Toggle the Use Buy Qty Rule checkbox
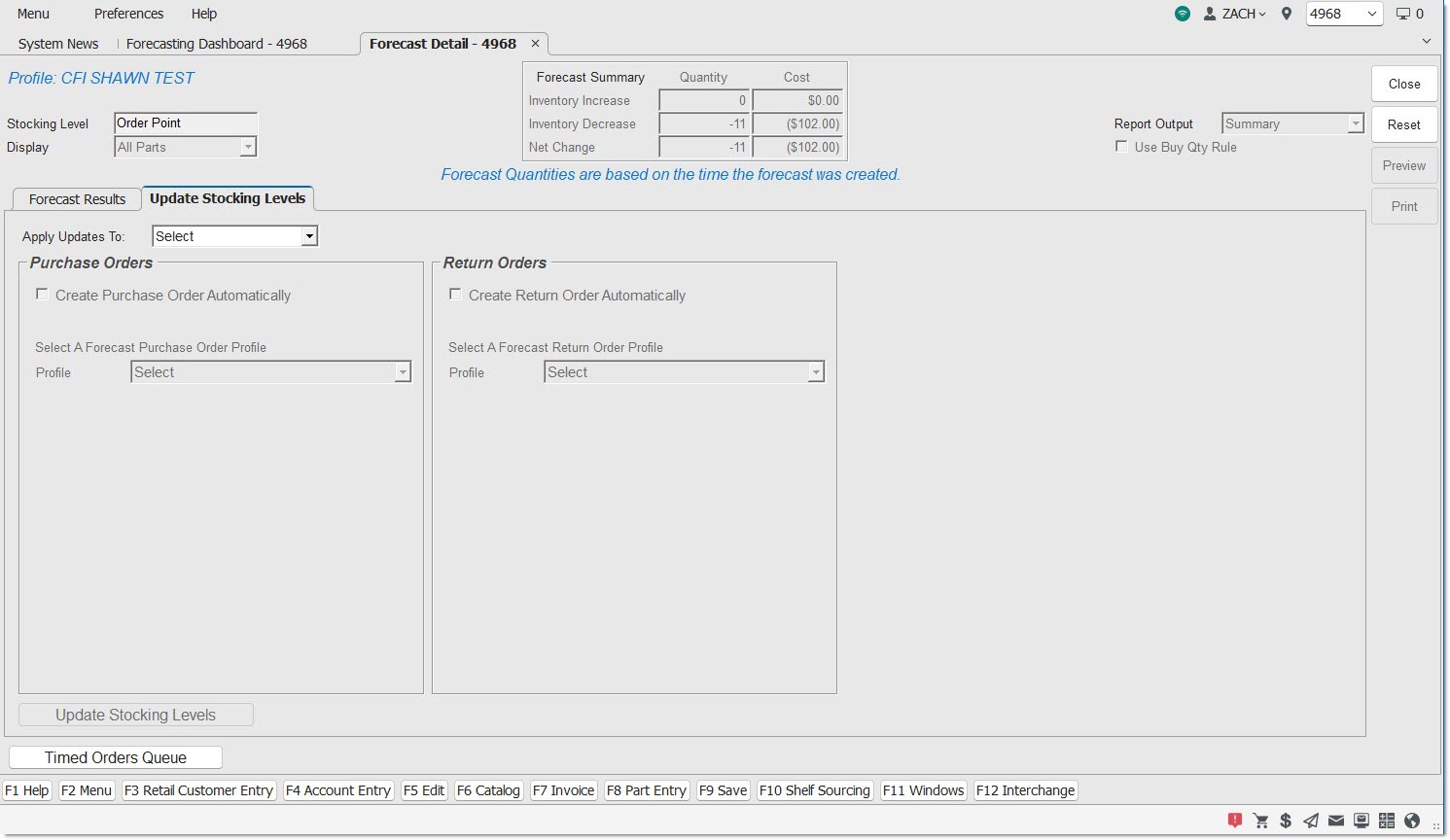Screen dimensions: 1450x840 [1121, 147]
